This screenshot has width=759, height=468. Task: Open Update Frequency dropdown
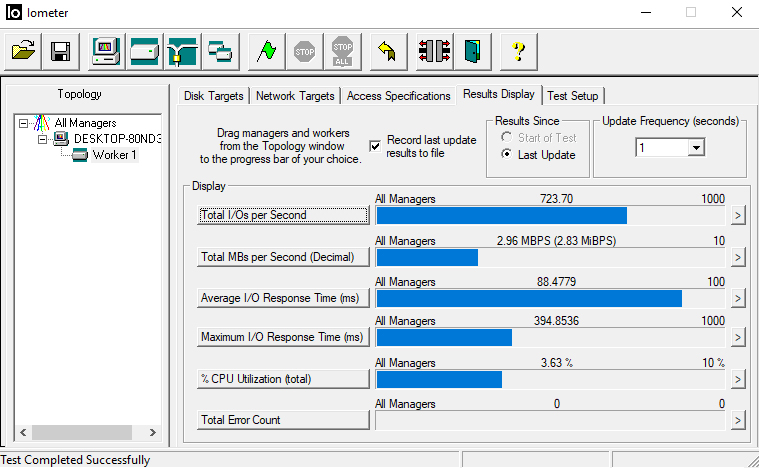tap(696, 148)
